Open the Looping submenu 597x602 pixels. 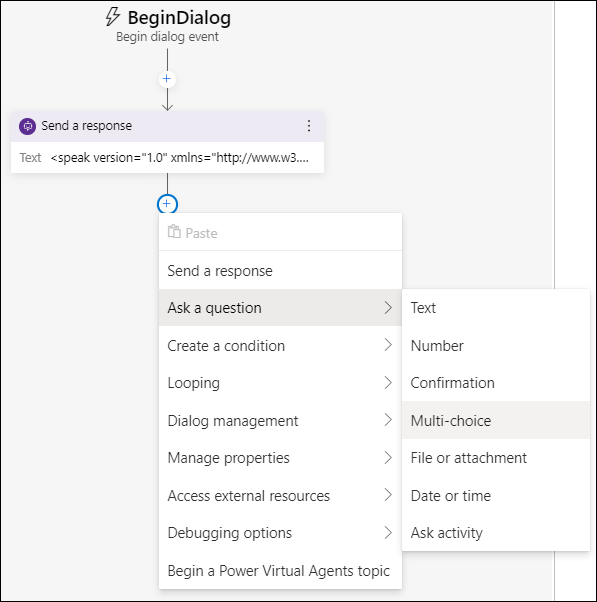[x=280, y=383]
